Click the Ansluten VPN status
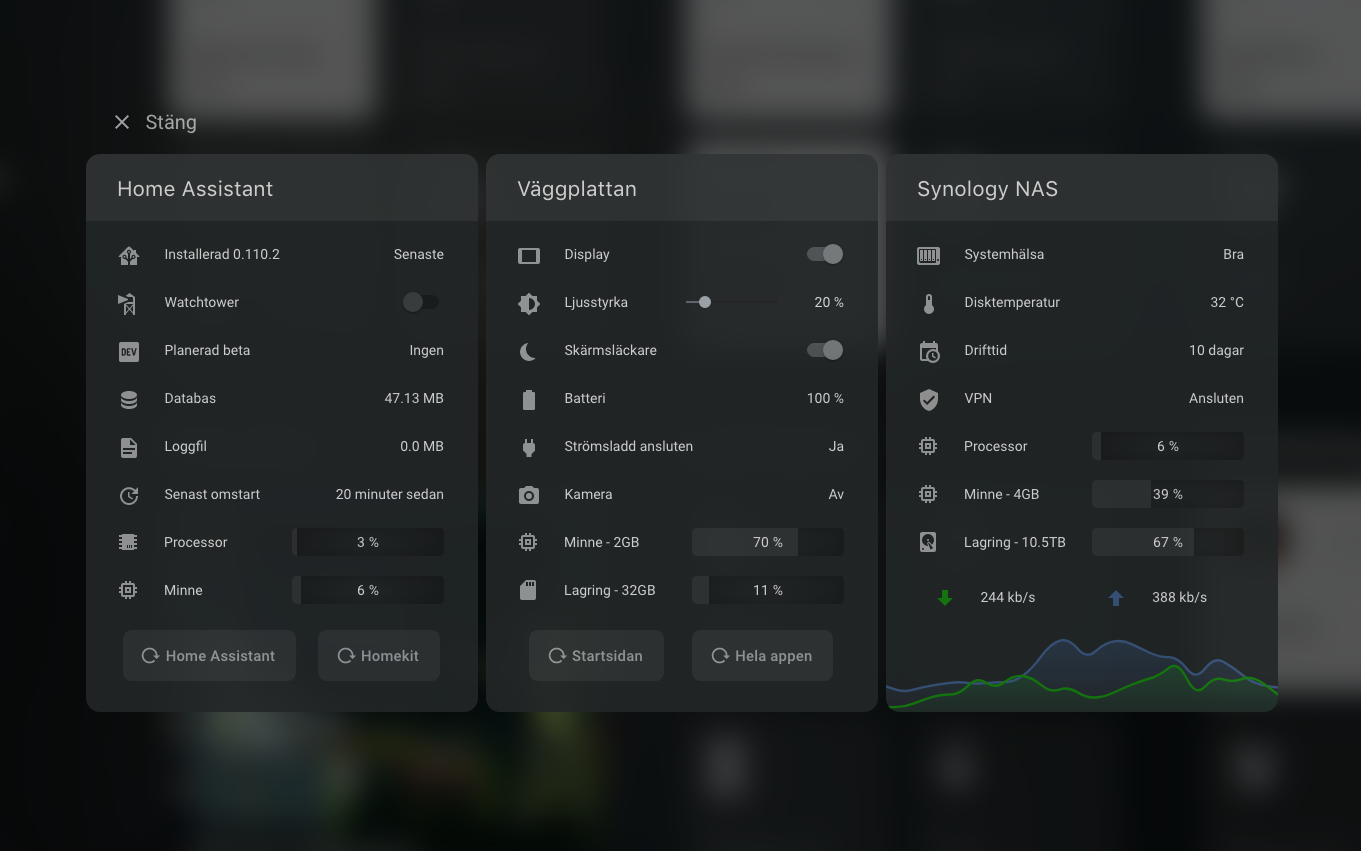This screenshot has height=851, width=1361. 1216,398
